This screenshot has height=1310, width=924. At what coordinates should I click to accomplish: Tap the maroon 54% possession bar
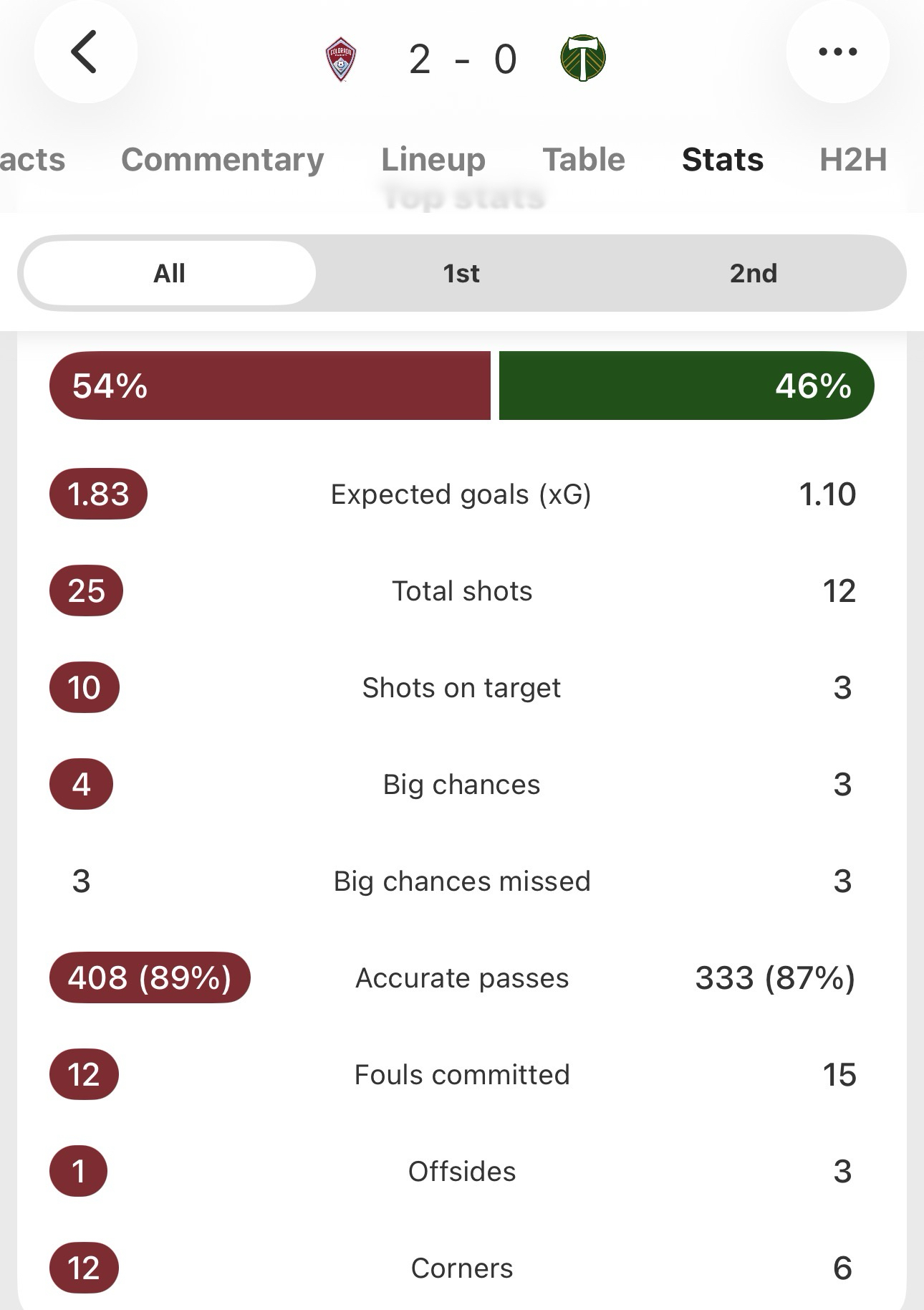(x=270, y=386)
